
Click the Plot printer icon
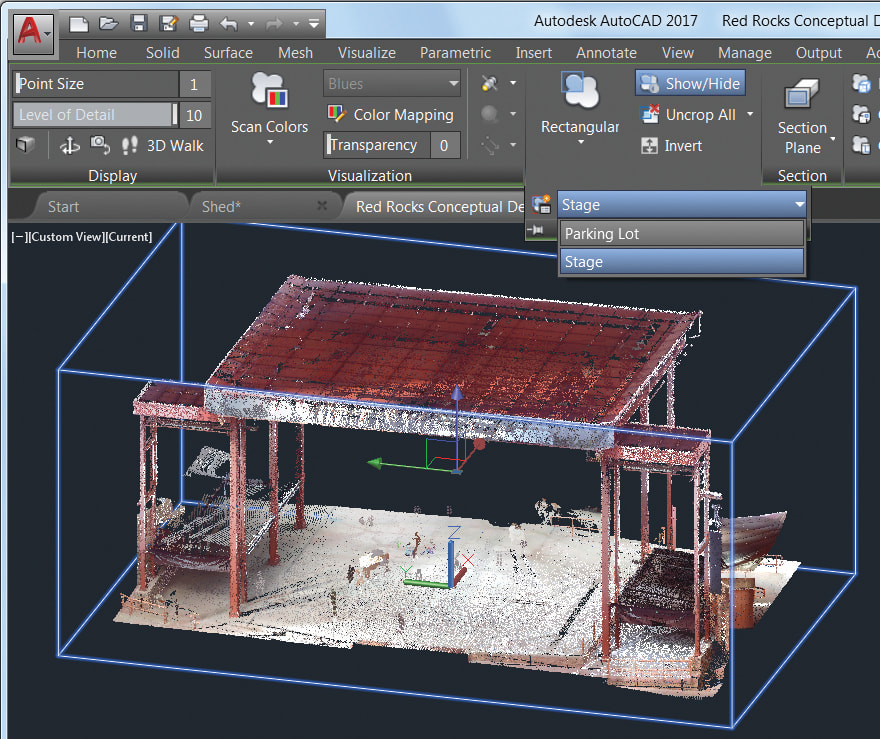pos(199,22)
